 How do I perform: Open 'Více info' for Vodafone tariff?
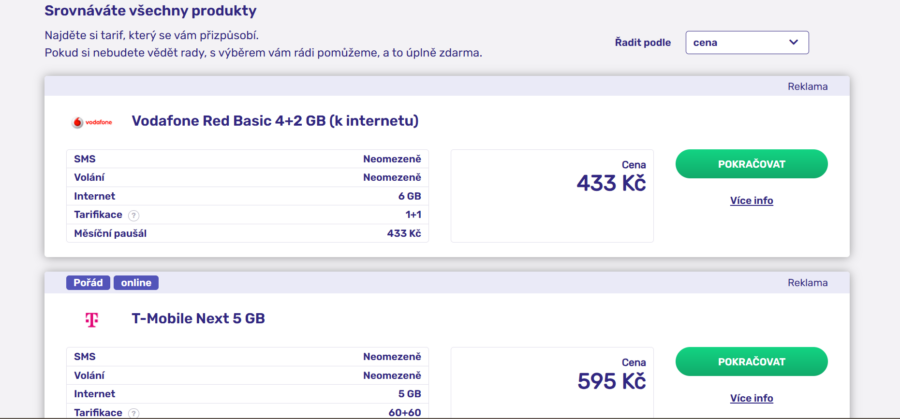(x=751, y=200)
